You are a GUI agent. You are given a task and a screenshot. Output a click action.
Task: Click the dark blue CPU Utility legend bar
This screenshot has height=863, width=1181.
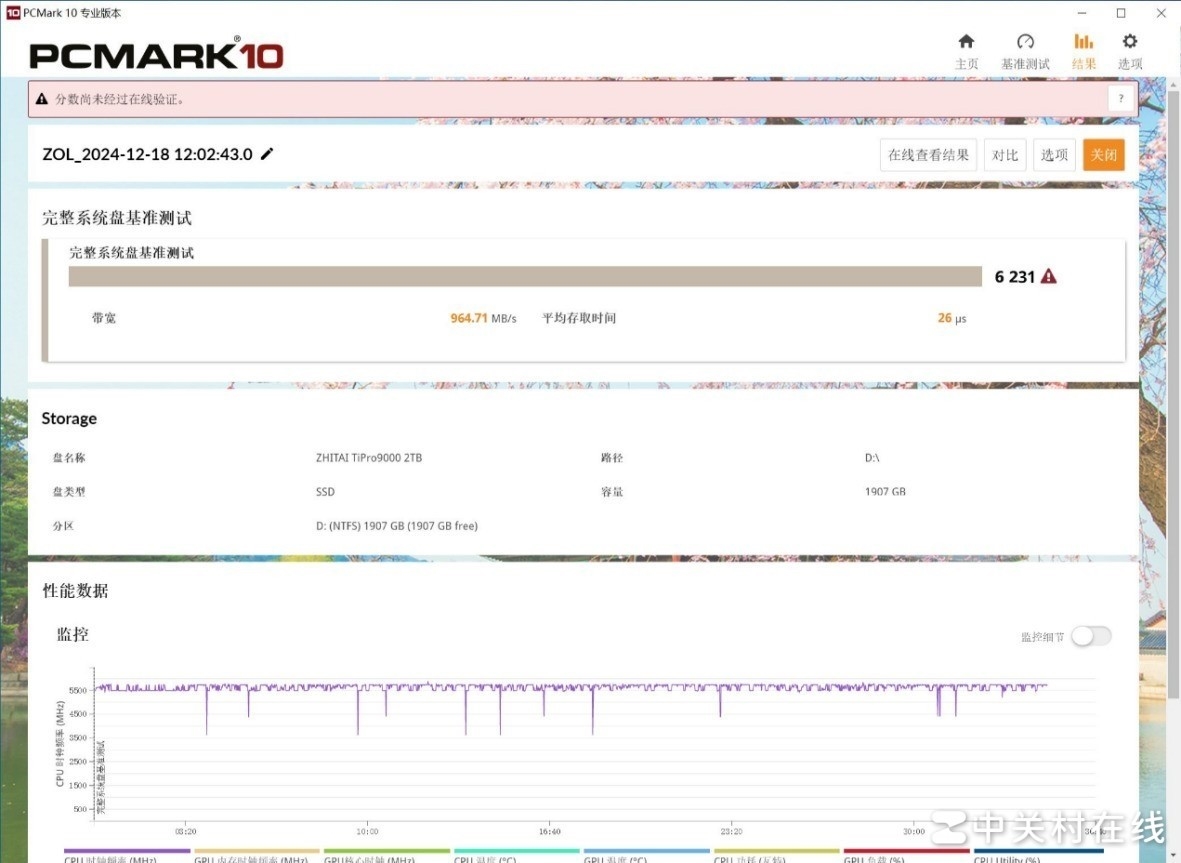pyautogui.click(x=1038, y=851)
